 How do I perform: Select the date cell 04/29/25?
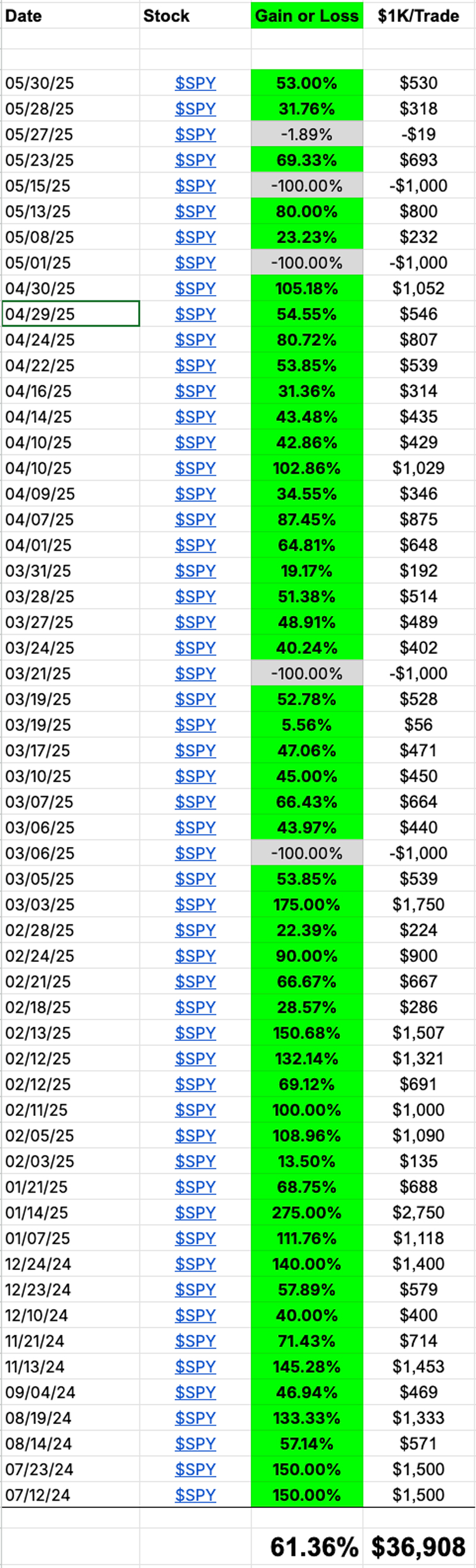click(70, 314)
